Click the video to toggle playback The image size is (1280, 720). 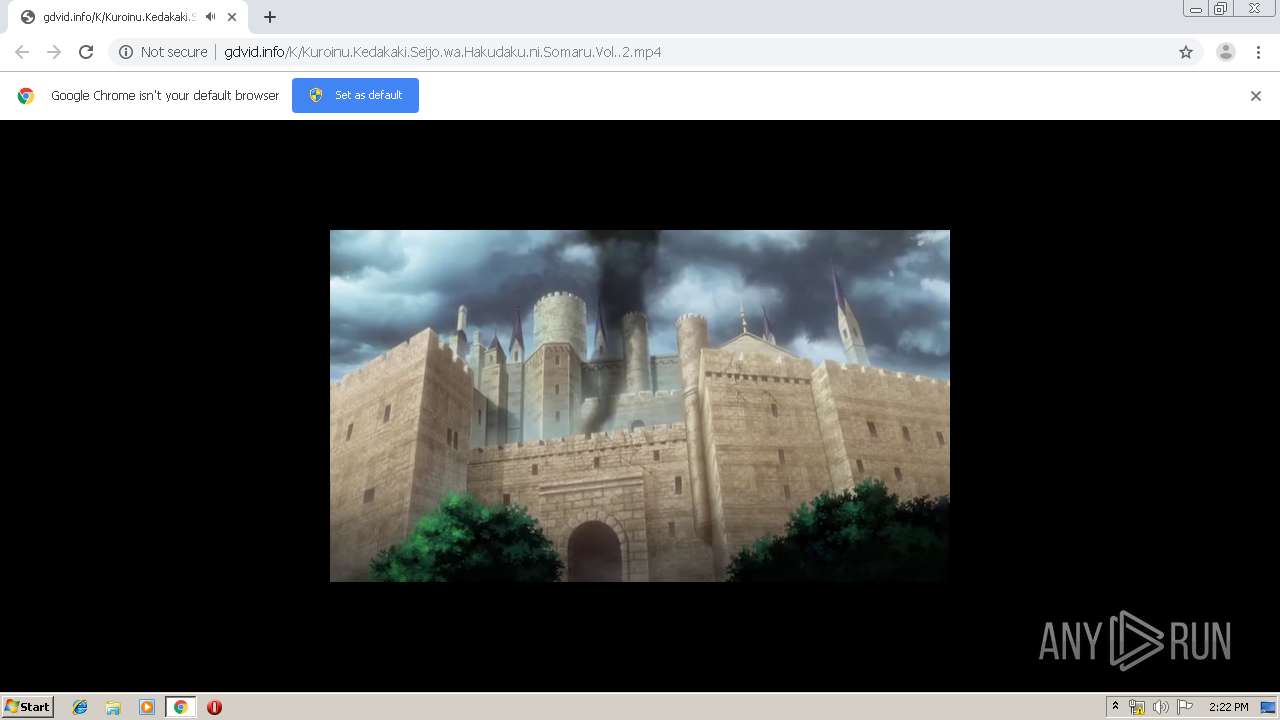[x=640, y=406]
